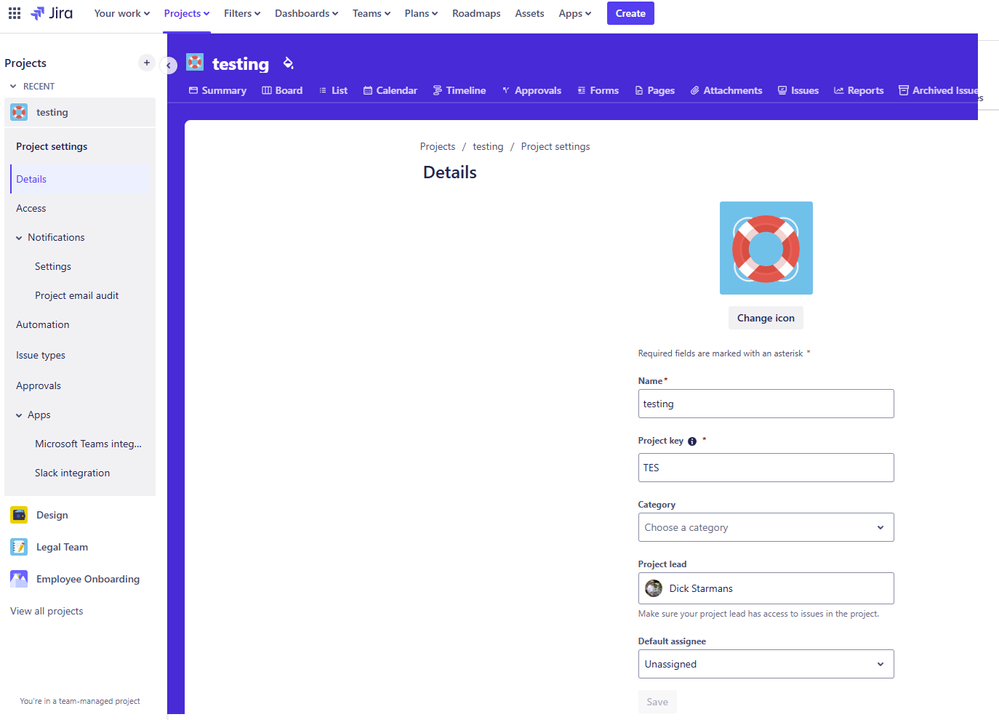Open notification Settings in sidebar

click(x=53, y=266)
